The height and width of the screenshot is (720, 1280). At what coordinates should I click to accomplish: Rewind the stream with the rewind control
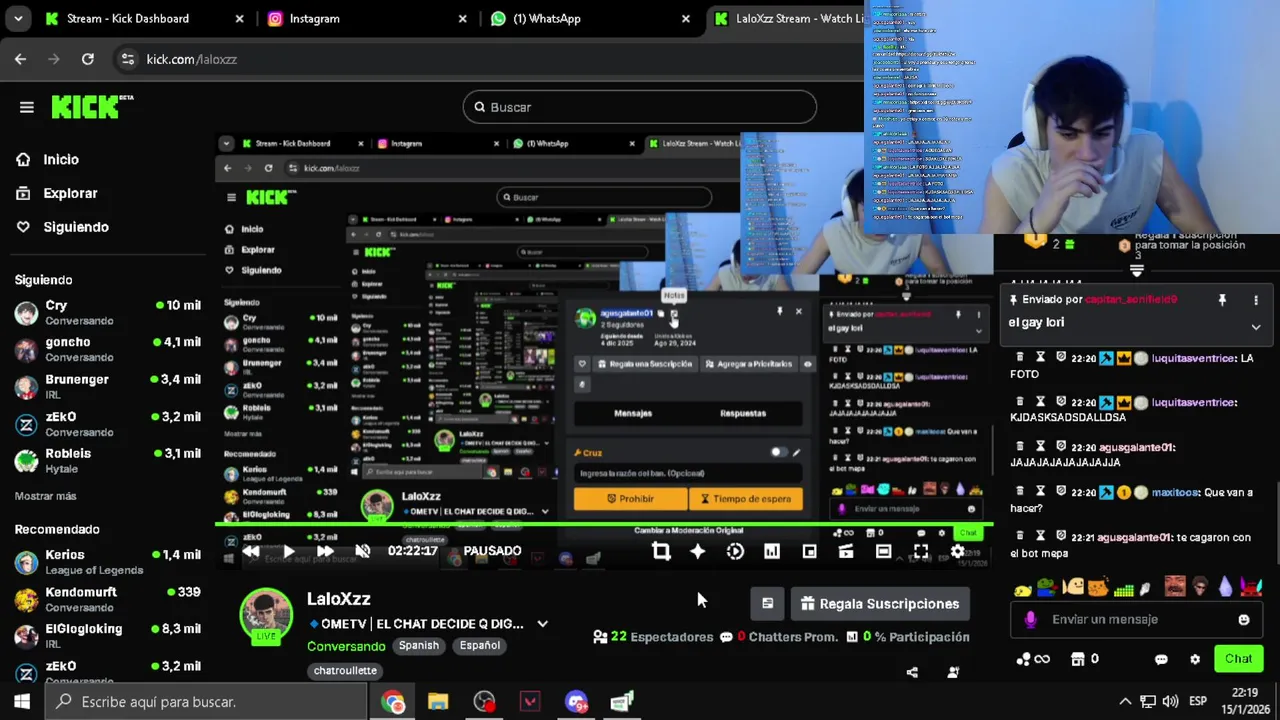click(x=251, y=551)
